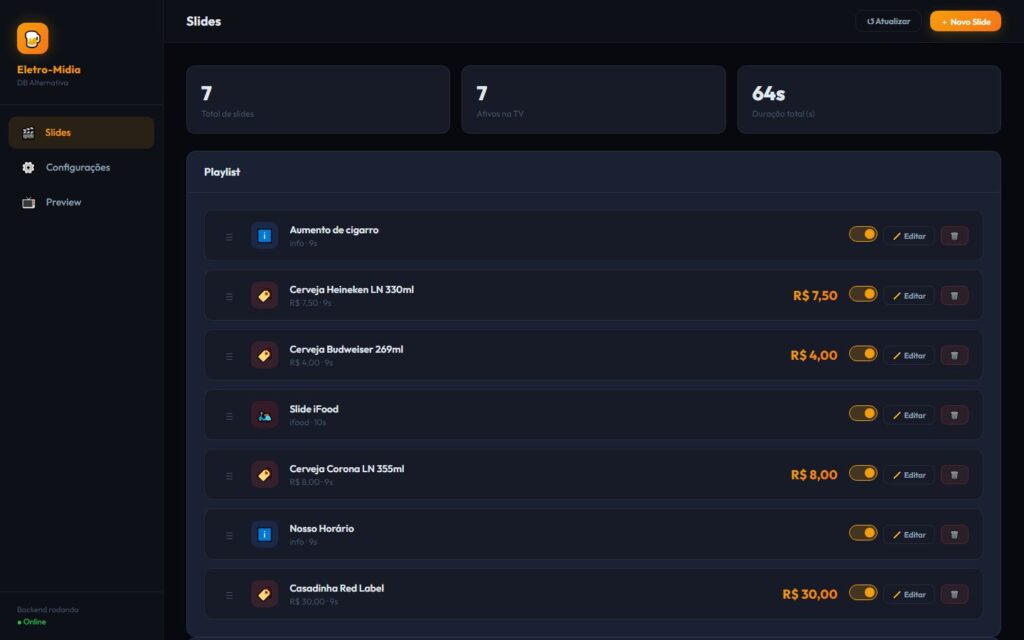This screenshot has width=1024, height=640.
Task: Delete the Aumento de cigarro slide
Action: [x=954, y=236]
